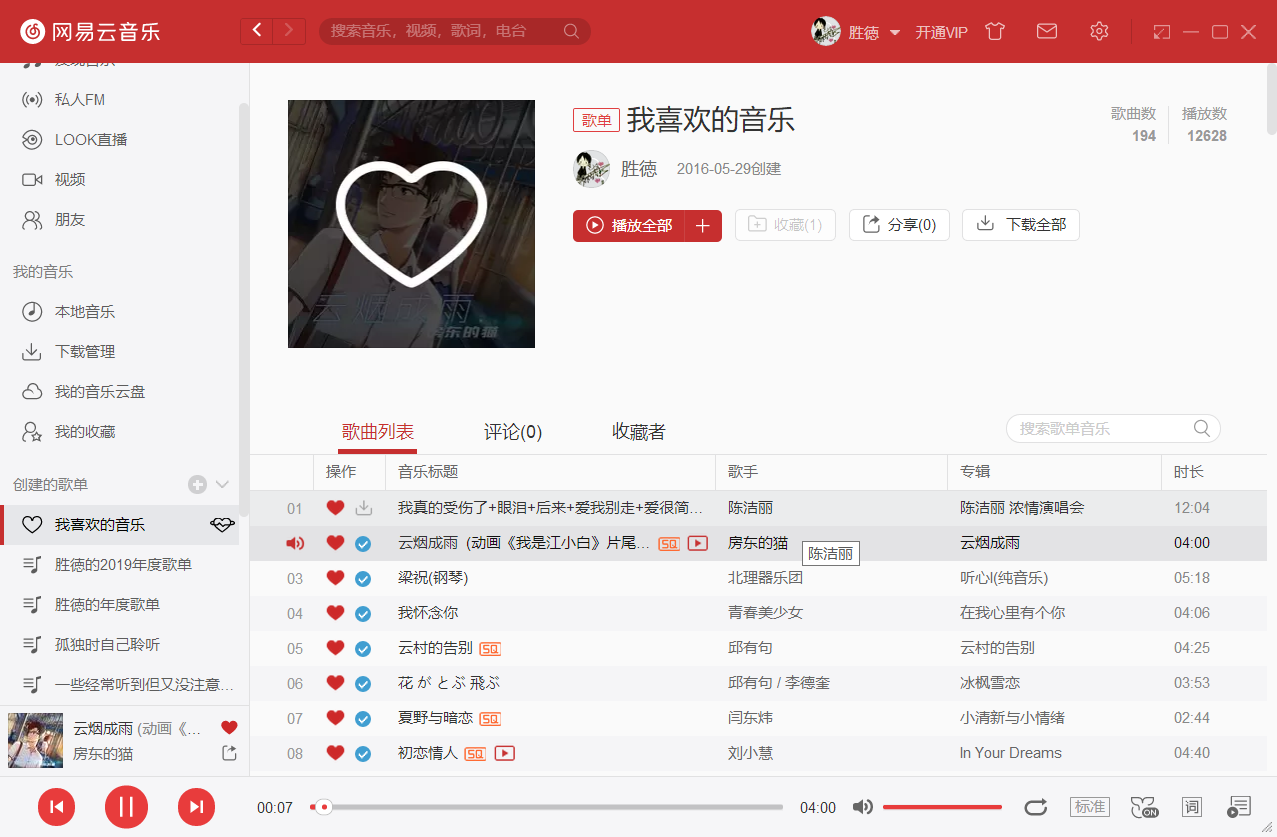The image size is (1277, 837).
Task: Unfavorite the song 梁祝(钢琴)
Action: 335,577
